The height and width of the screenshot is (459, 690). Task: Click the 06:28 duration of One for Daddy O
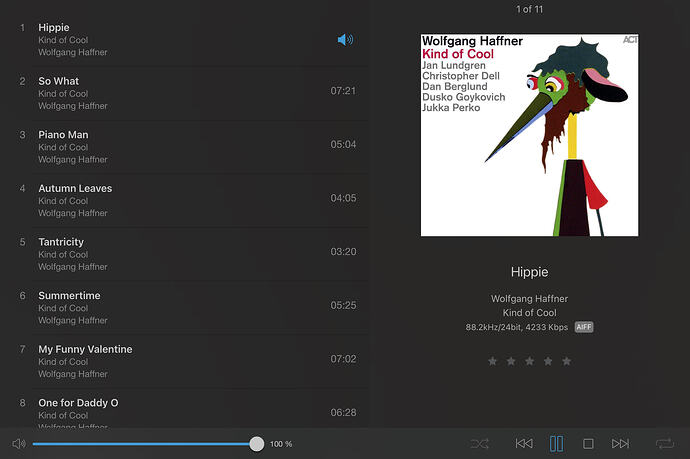(343, 413)
